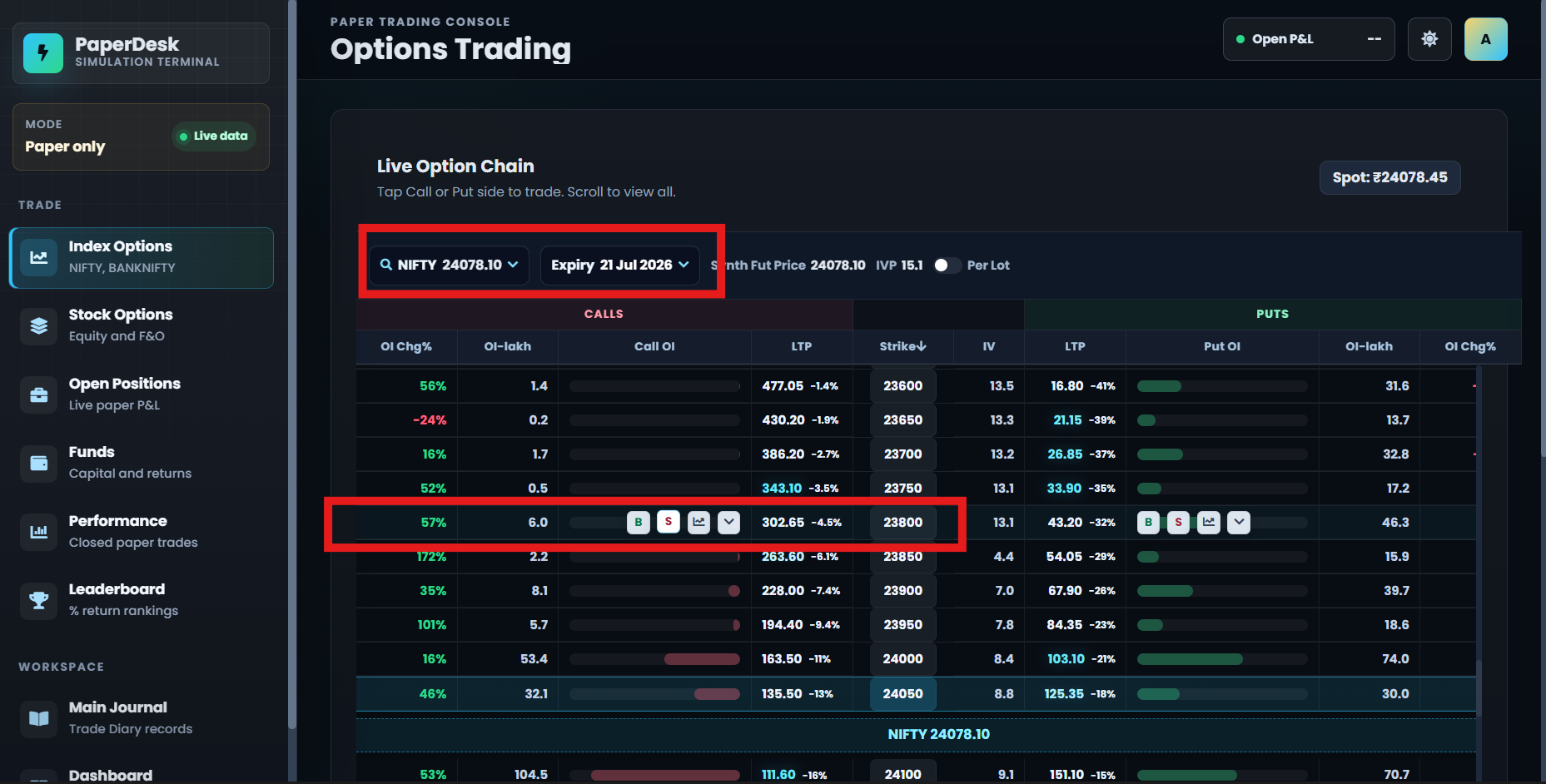Click put LTP 103.10 at 24000
The height and width of the screenshot is (784, 1546).
pyautogui.click(x=1066, y=659)
